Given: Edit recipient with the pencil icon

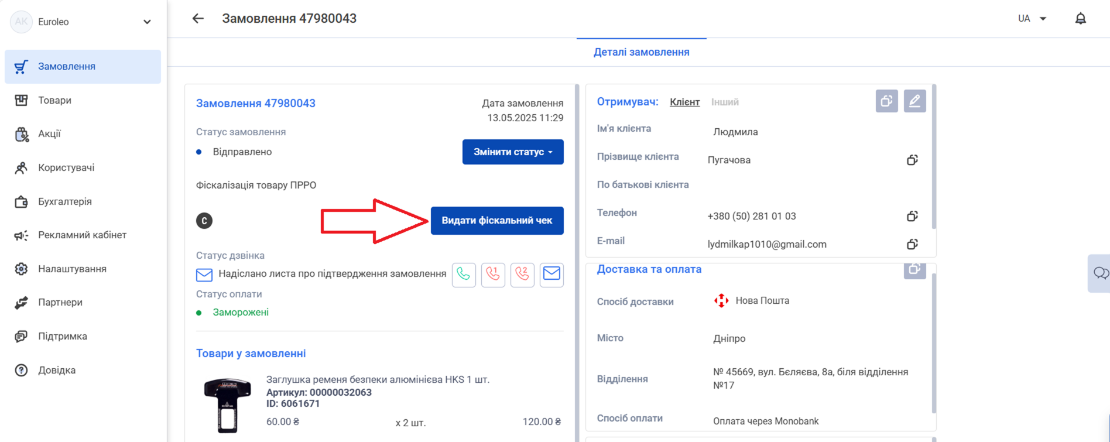Looking at the screenshot, I should (x=915, y=101).
